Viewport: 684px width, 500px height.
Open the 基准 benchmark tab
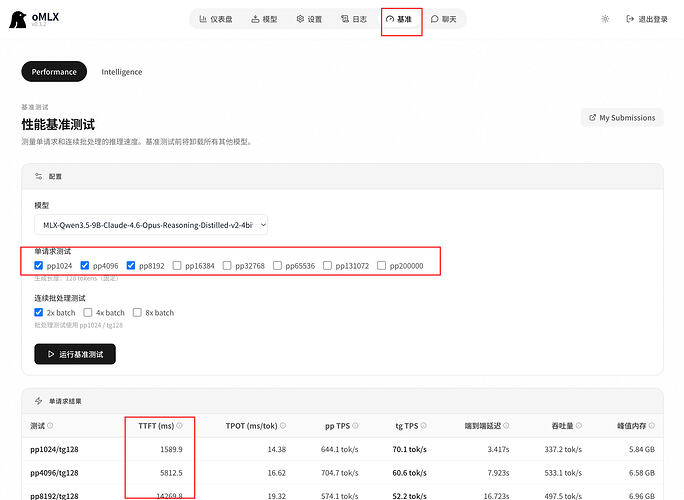coord(399,19)
